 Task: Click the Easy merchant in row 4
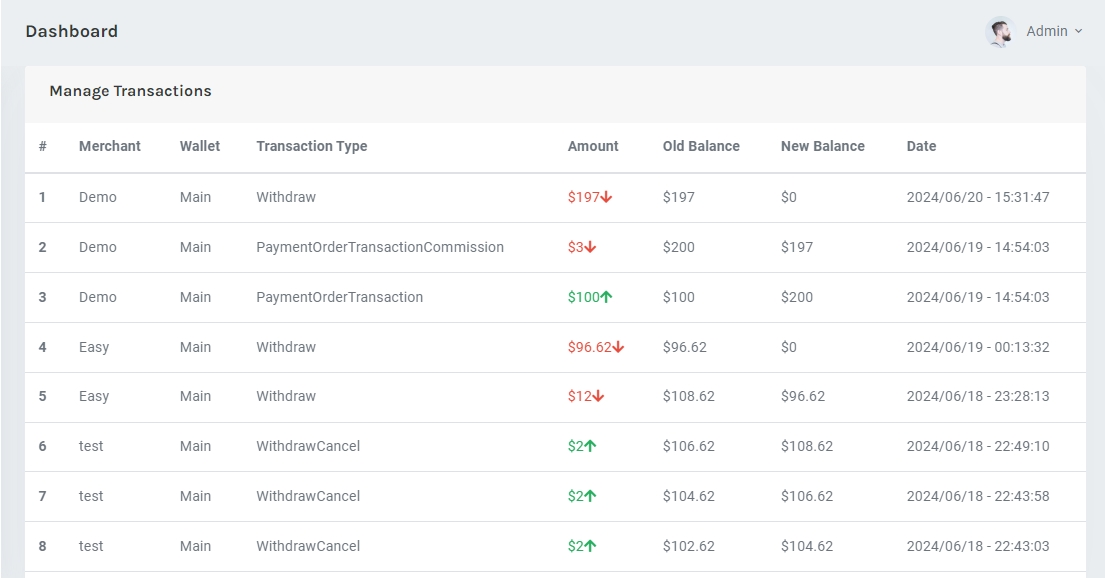94,347
